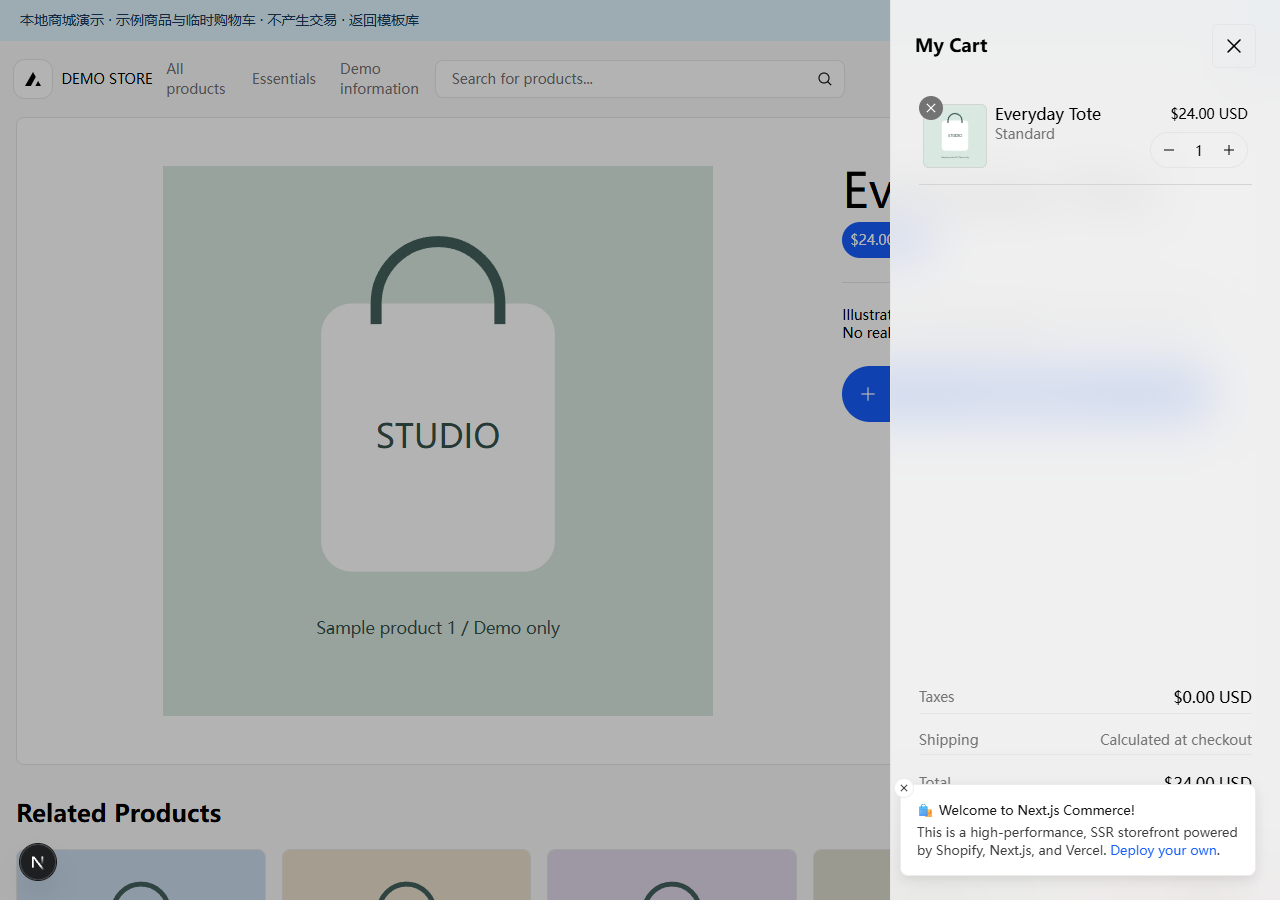Select the My Cart heading

pos(951,46)
